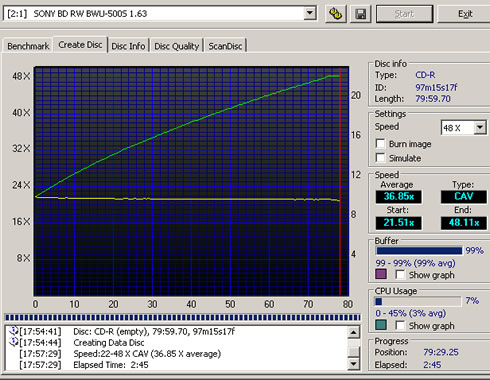Switch to the Benchmark tab
490x380 pixels.
(x=28, y=46)
